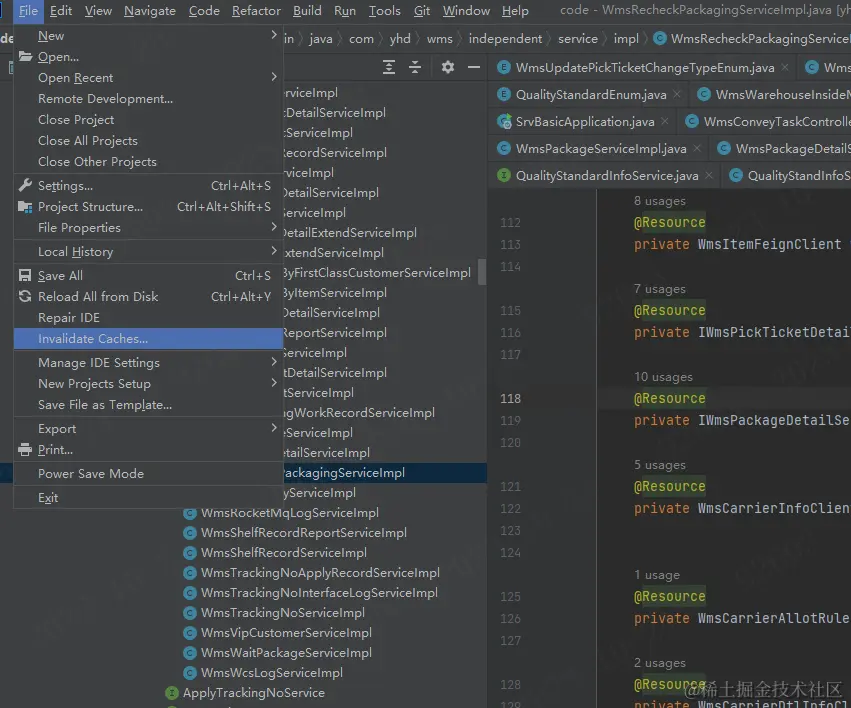Click enum icon on QualityStandardEnum.java tab
Image resolution: width=851 pixels, height=708 pixels.
pos(504,94)
